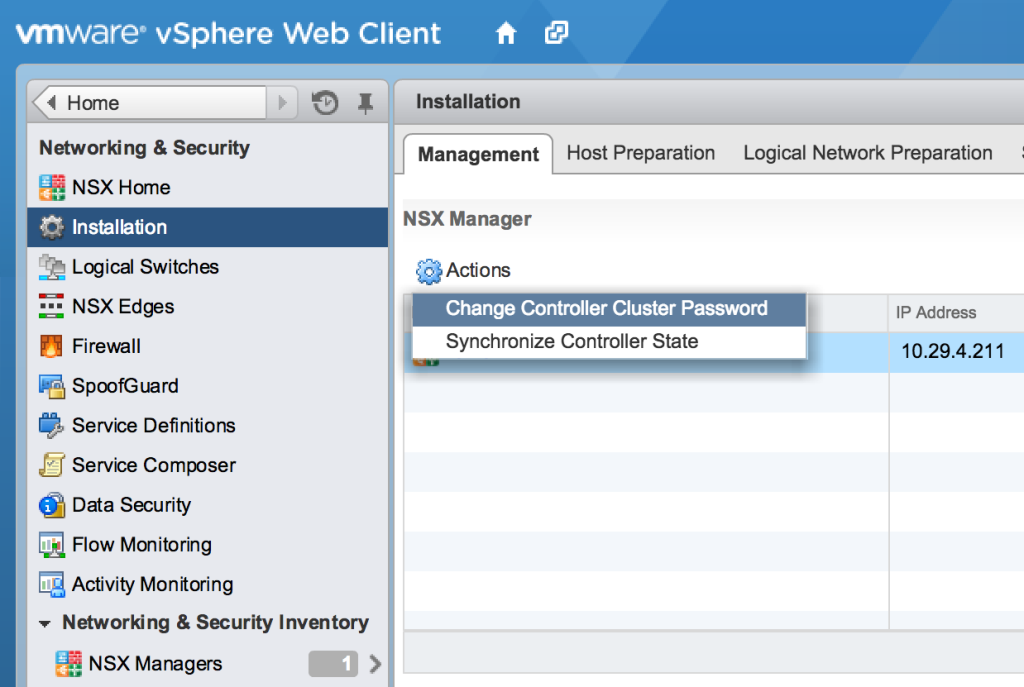Screen dimensions: 1024x687
Task: Click the forward navigation arrow beside Home
Action: tap(283, 103)
